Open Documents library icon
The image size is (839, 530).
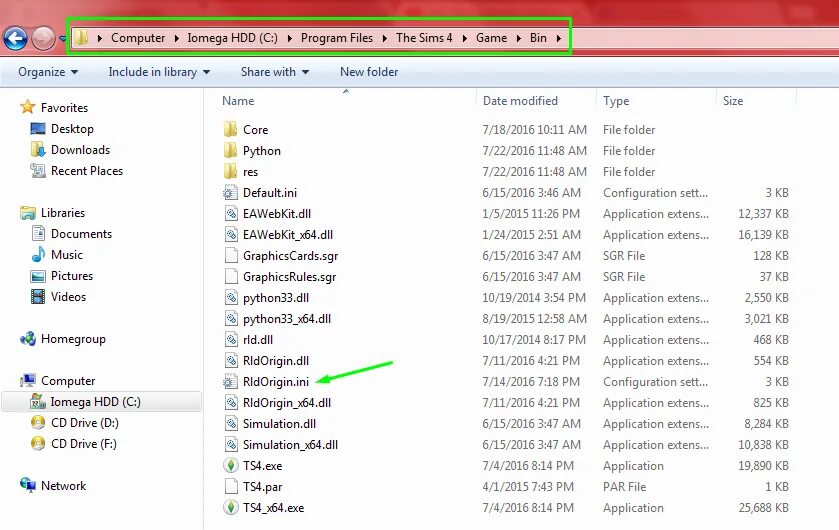coord(38,233)
